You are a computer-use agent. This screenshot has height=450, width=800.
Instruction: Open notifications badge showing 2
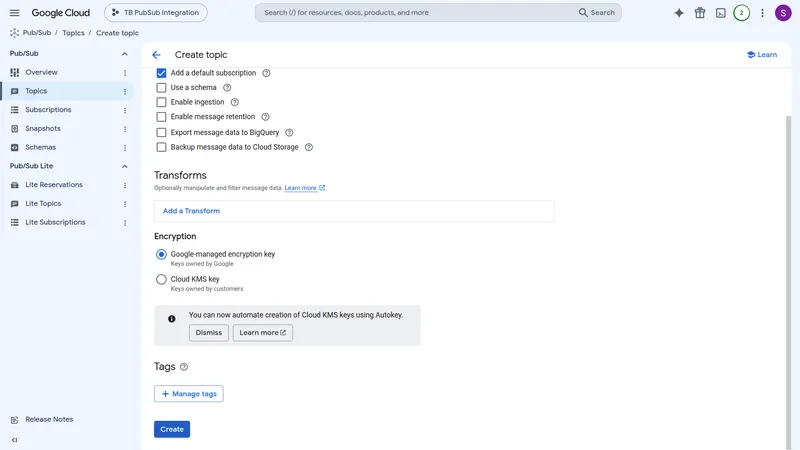741,13
